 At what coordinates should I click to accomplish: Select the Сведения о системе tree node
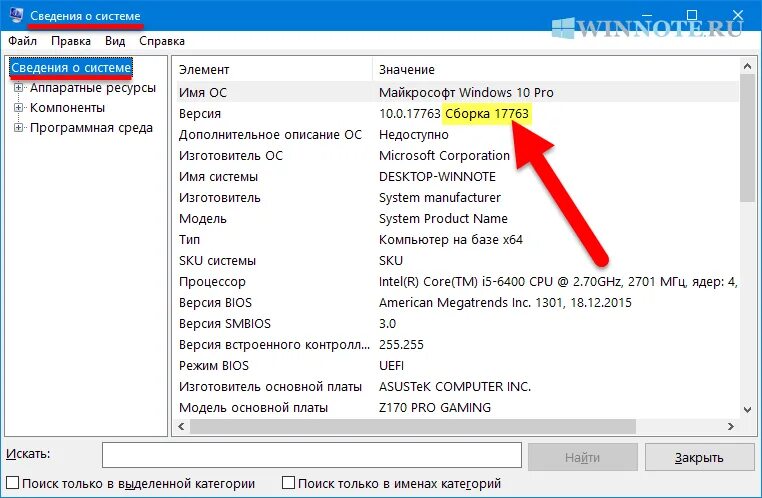pyautogui.click(x=71, y=68)
